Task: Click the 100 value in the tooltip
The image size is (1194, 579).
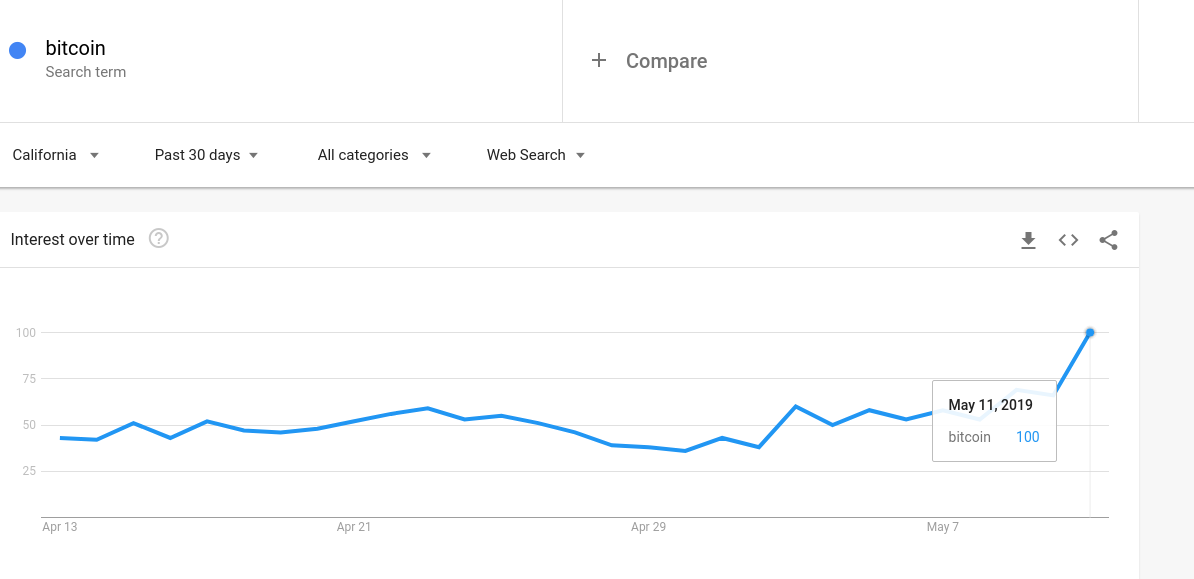Action: click(x=1027, y=437)
